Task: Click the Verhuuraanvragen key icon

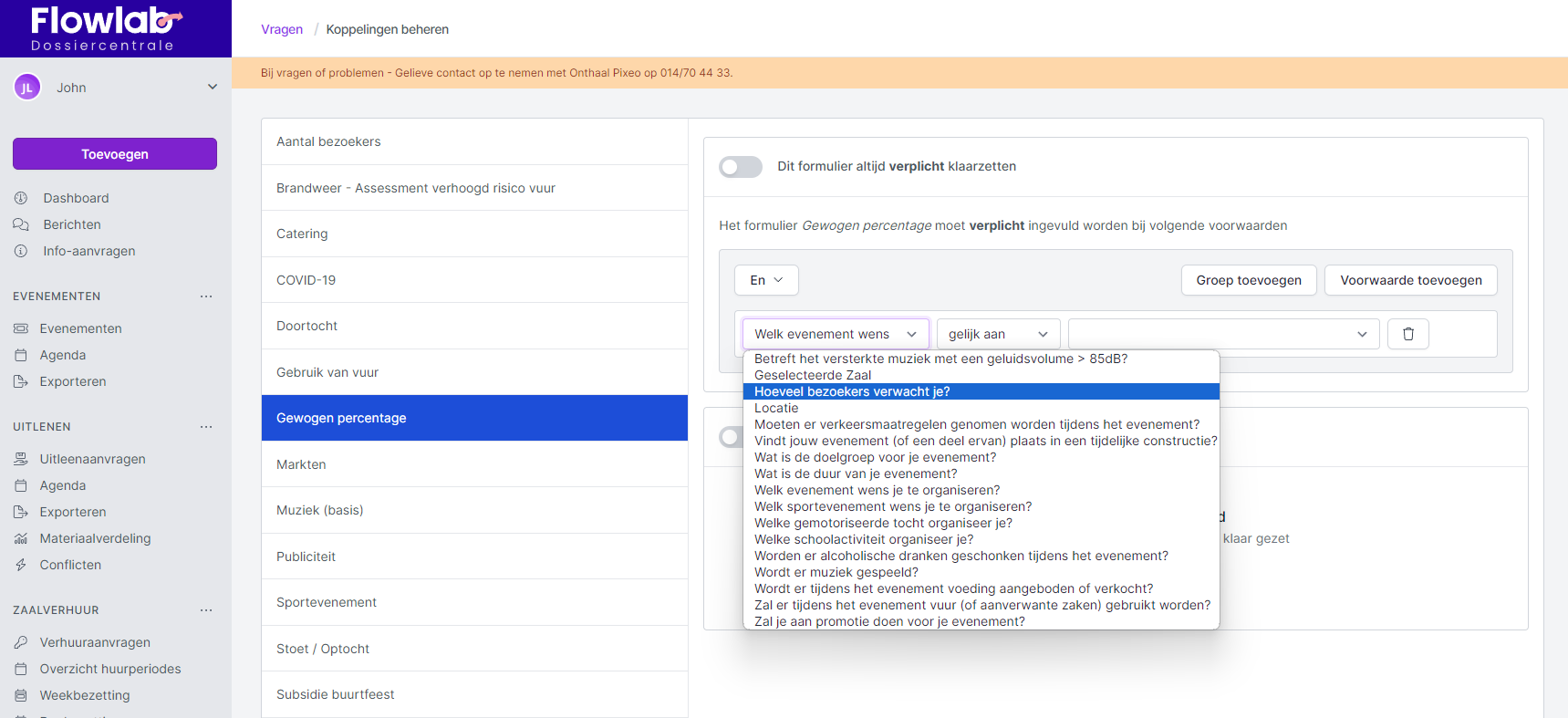Action: 21,642
